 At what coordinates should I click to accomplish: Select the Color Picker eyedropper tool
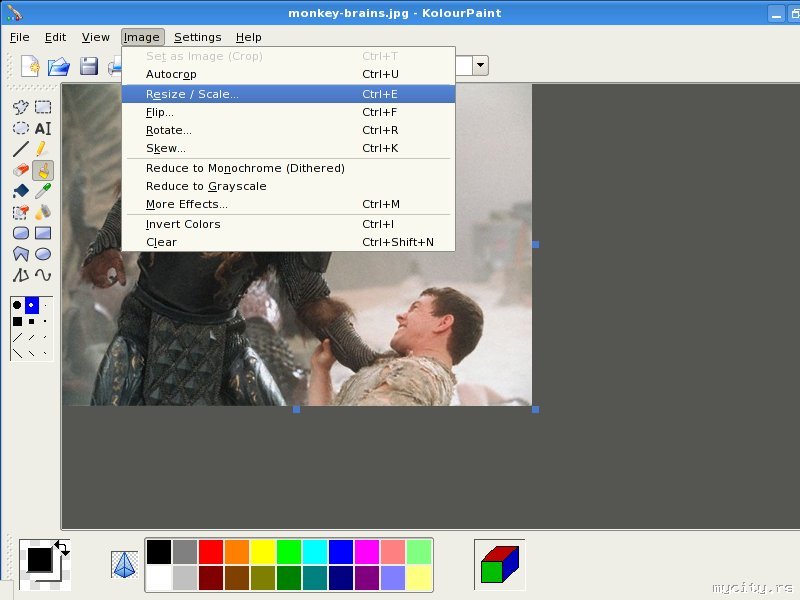click(43, 191)
